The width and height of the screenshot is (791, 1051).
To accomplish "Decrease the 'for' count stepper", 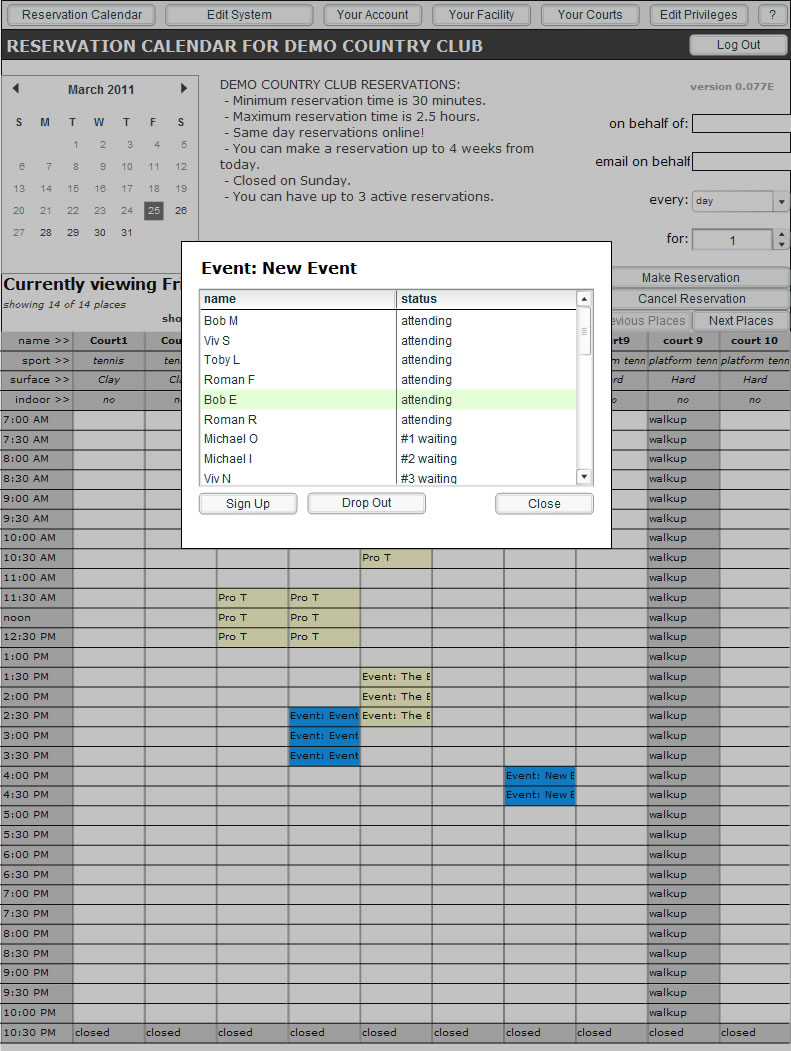I will (x=781, y=245).
